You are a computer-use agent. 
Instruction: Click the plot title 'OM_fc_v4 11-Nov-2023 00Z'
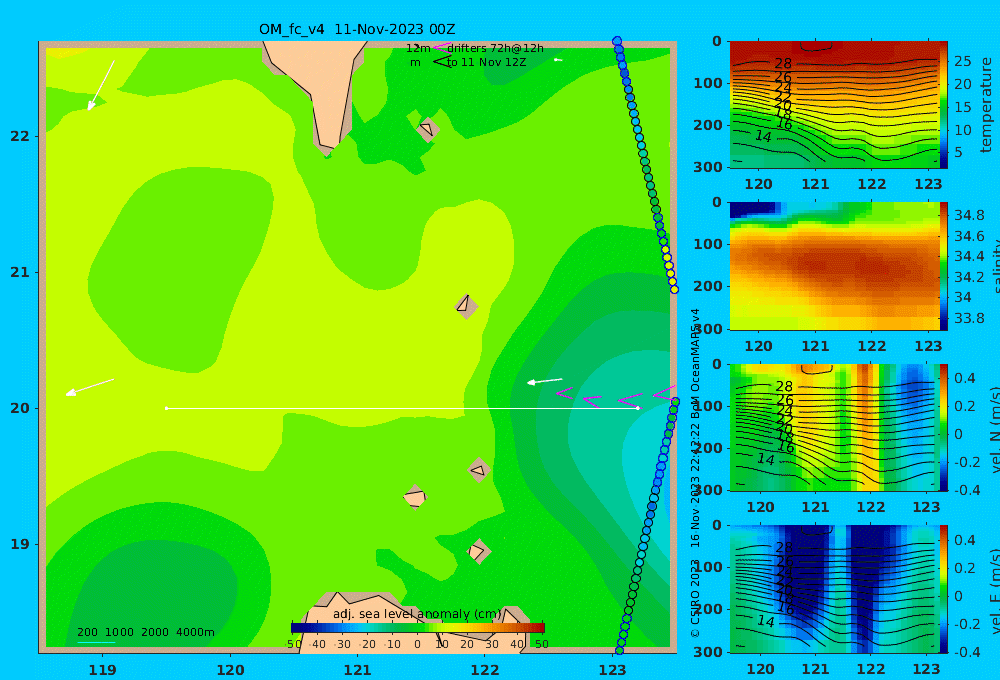pos(357,29)
